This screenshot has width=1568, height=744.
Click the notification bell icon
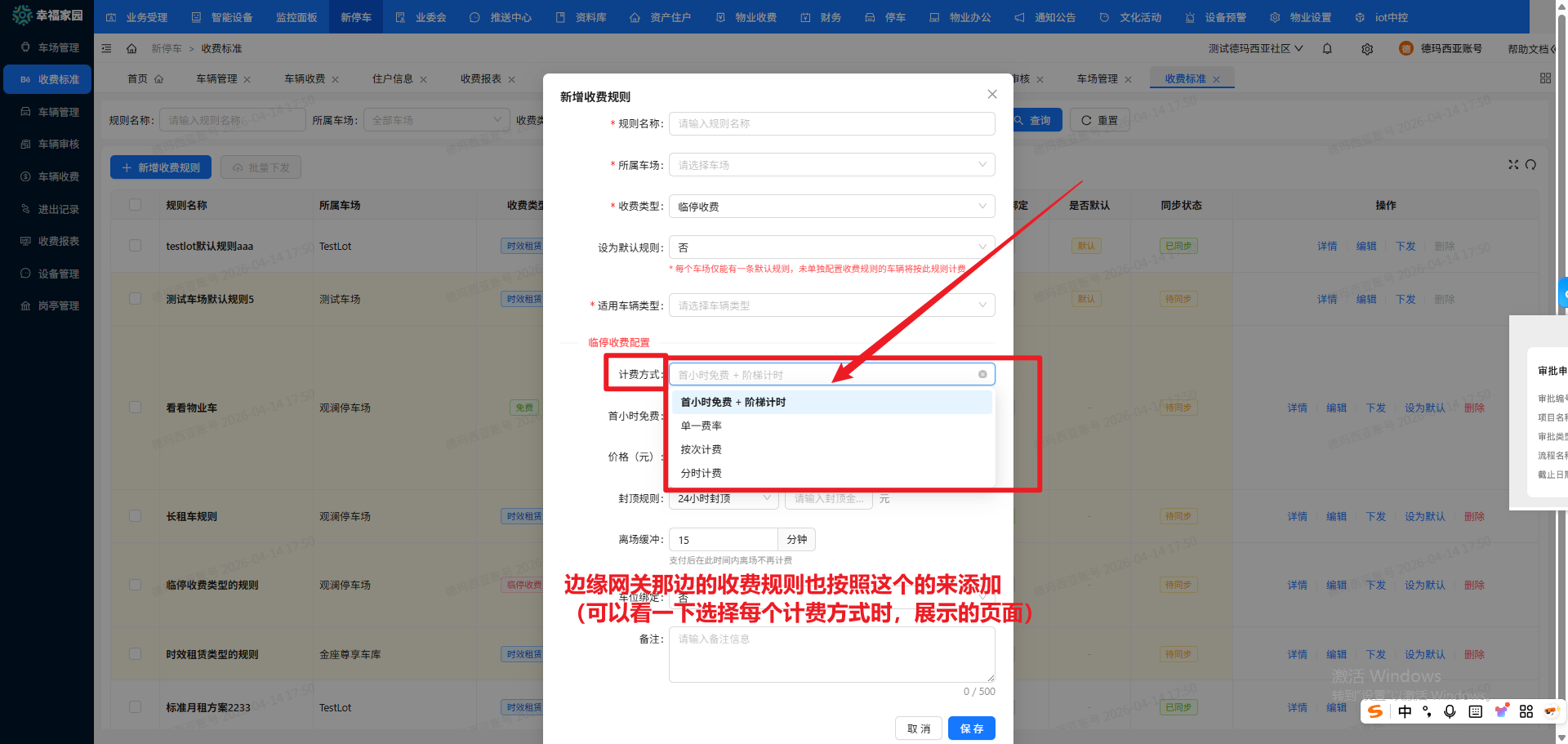(1327, 49)
